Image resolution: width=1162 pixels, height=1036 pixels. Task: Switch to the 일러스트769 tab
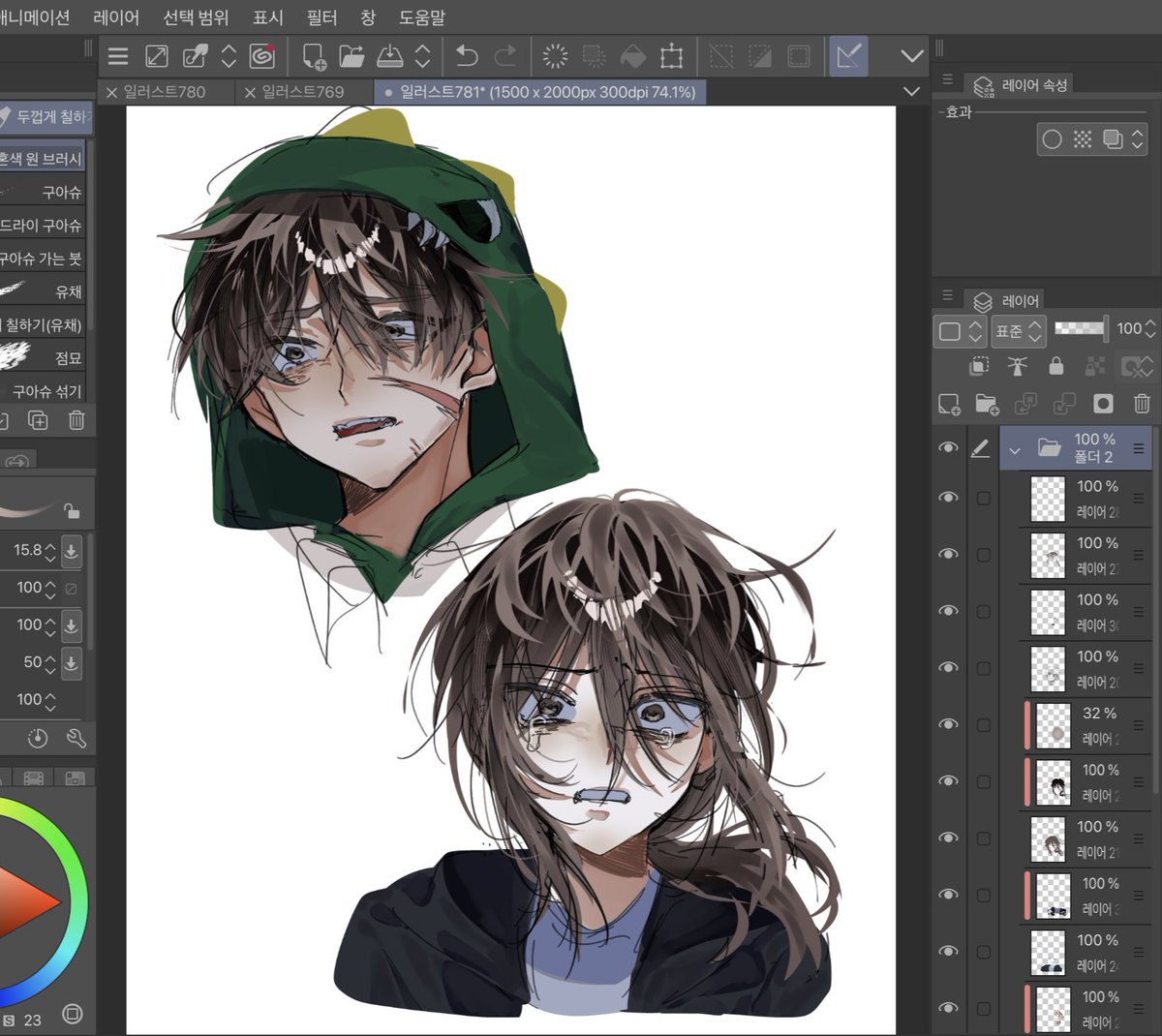coord(303,92)
